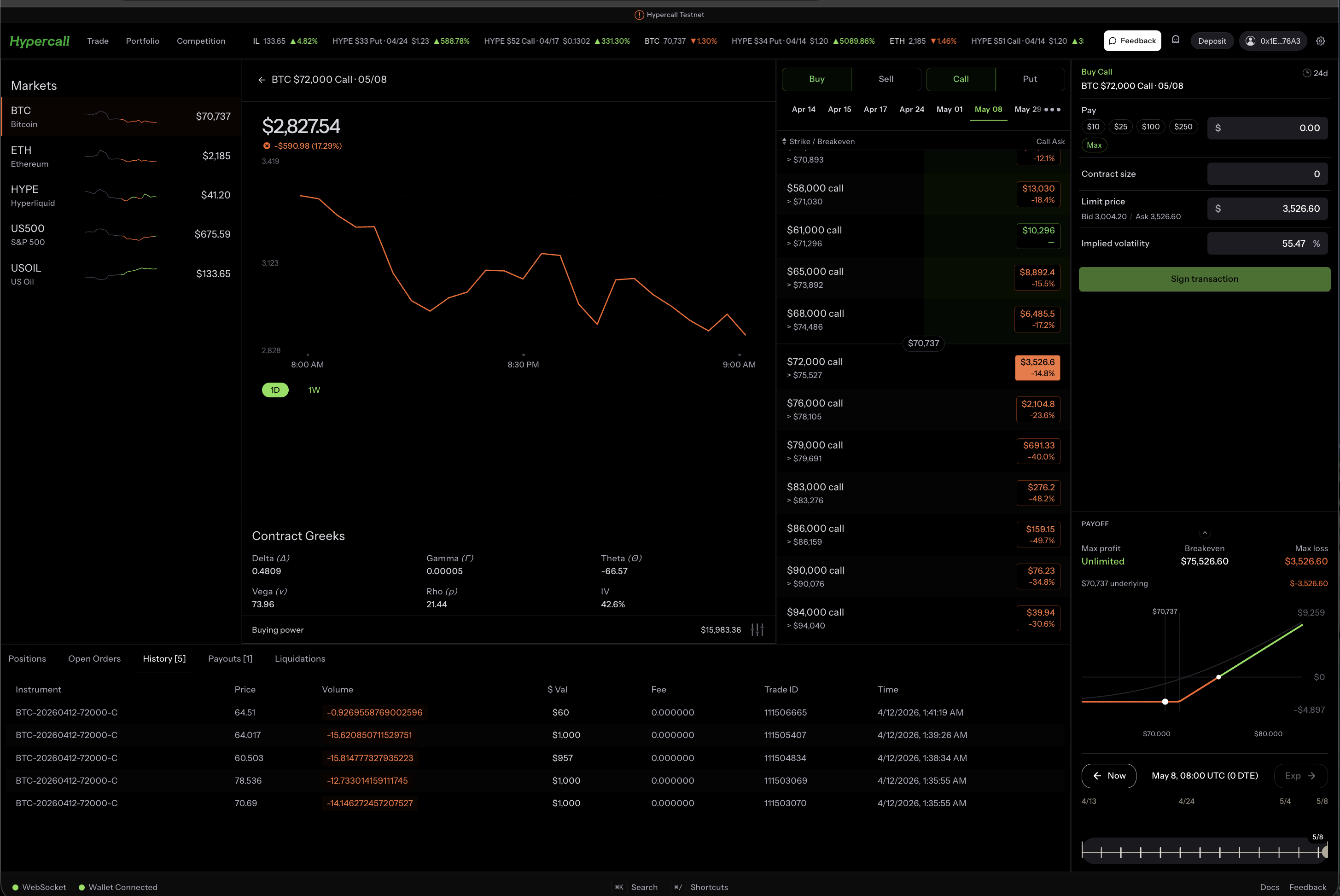Open Portfolio menu item
The image size is (1340, 896).
click(142, 41)
